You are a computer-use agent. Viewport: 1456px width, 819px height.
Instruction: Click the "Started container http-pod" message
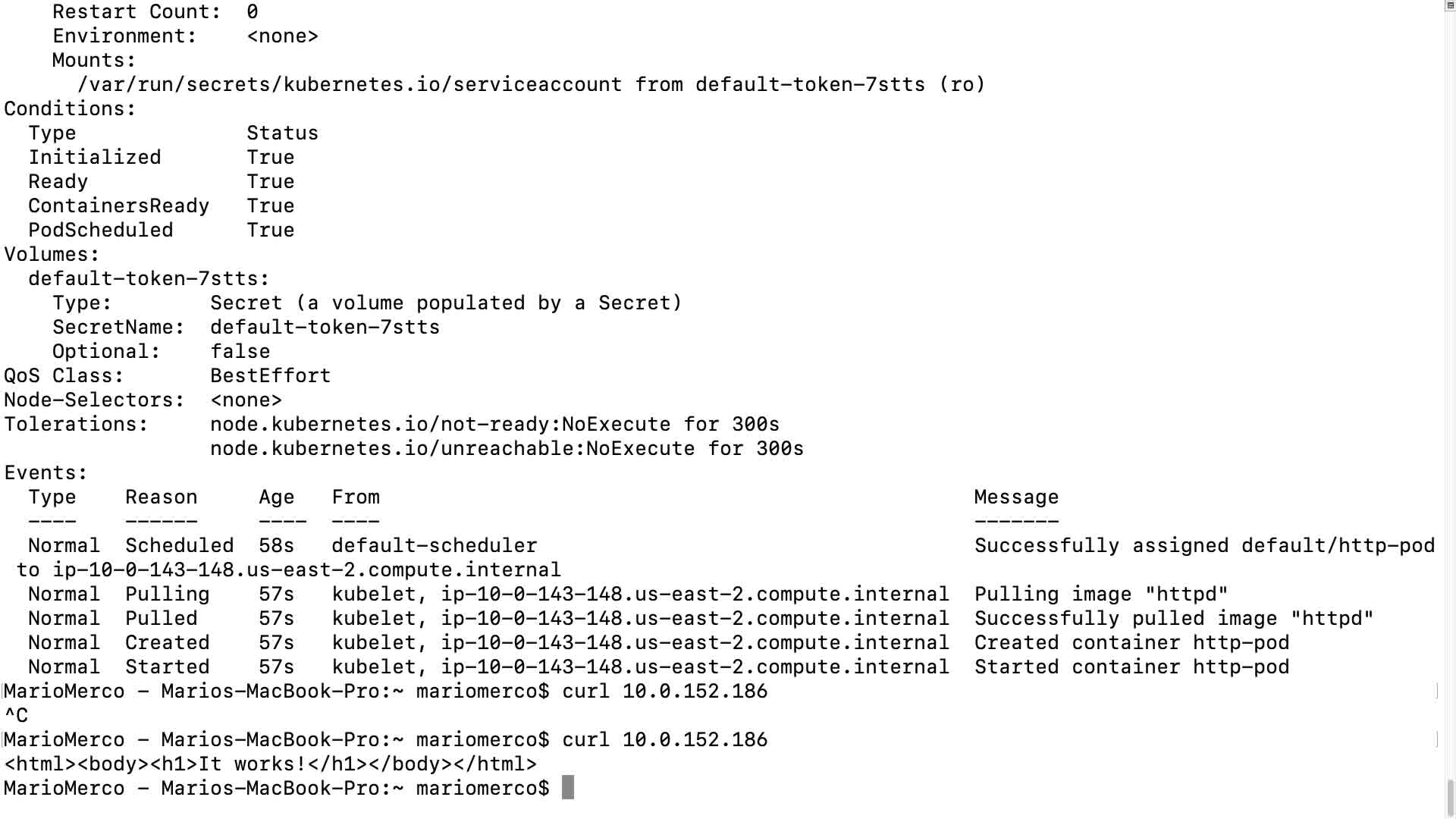(x=1131, y=667)
